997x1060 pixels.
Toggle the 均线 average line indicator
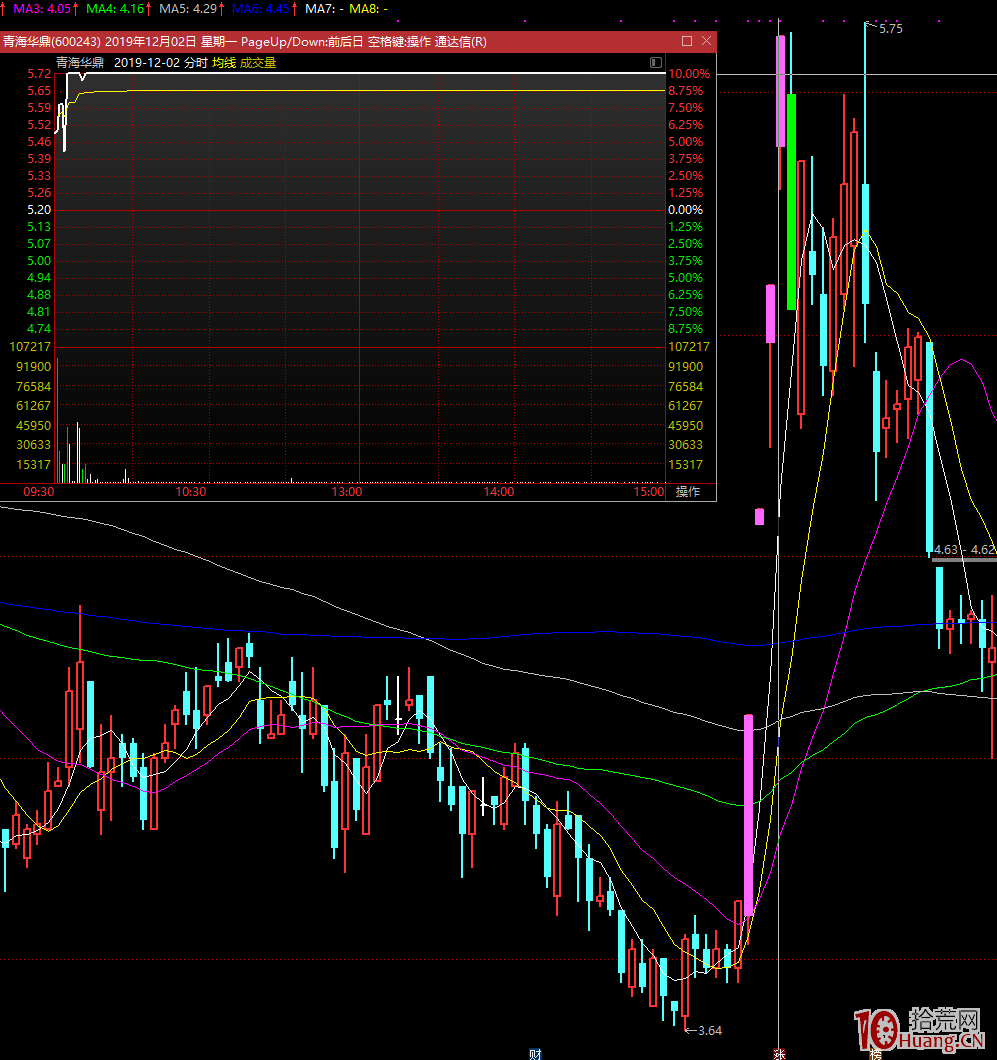[x=224, y=62]
